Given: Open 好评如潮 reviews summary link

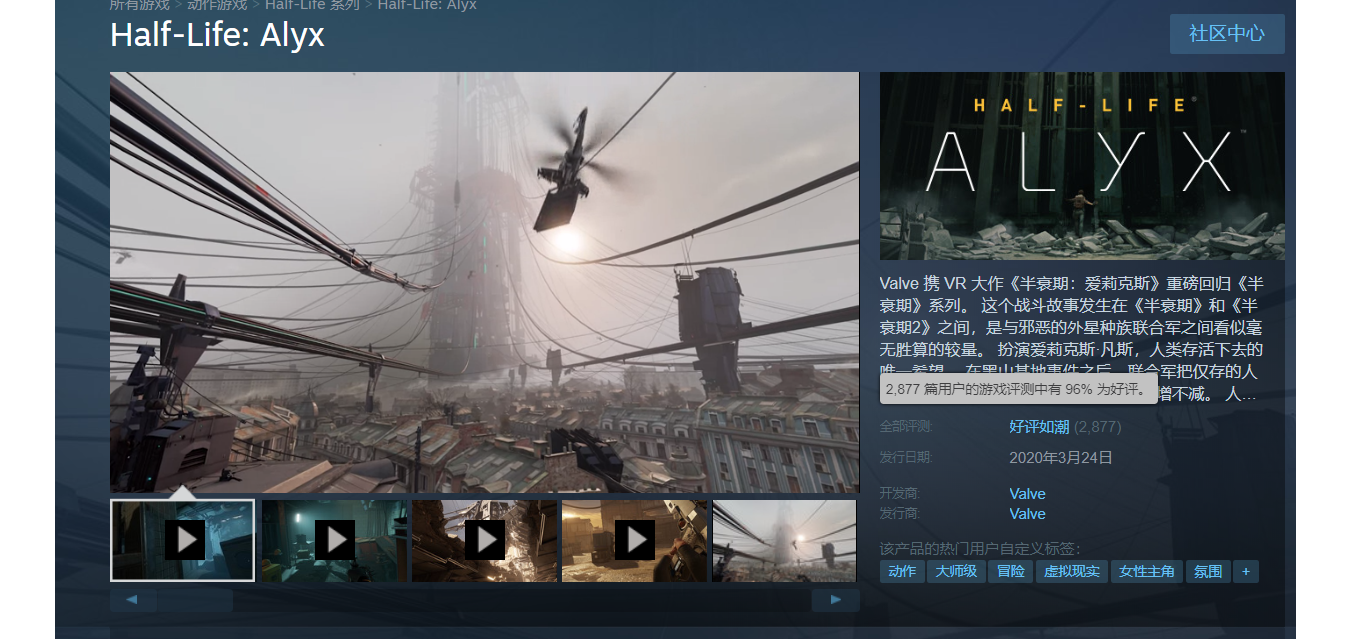Looking at the screenshot, I should coord(1039,427).
